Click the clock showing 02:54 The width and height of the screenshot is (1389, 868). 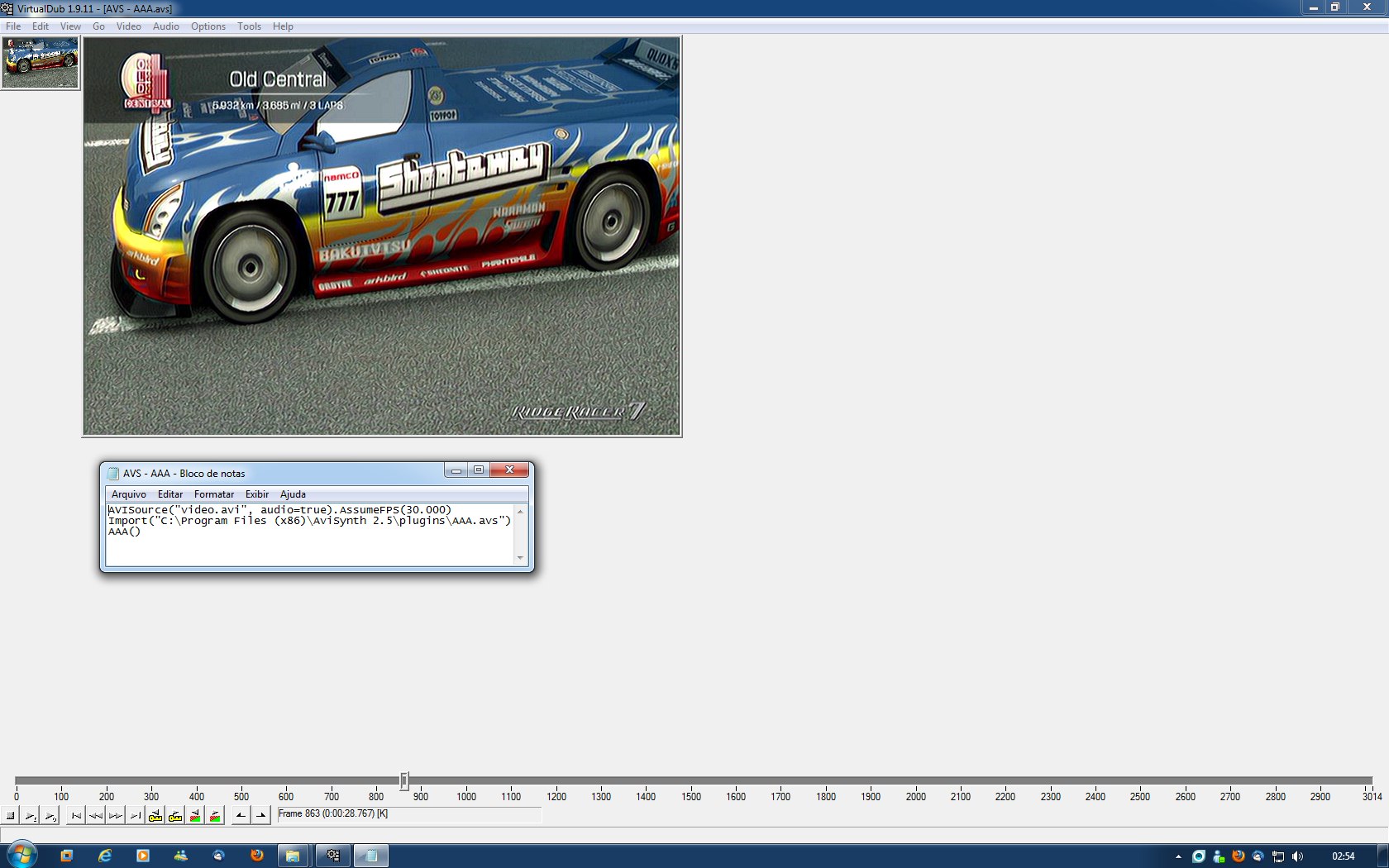coord(1344,856)
